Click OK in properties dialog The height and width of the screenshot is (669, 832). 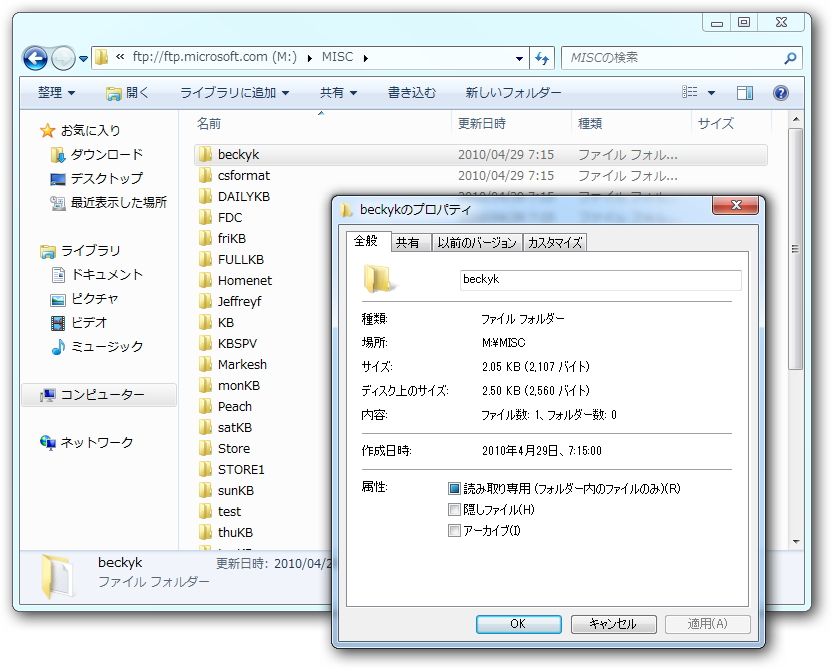[x=518, y=624]
